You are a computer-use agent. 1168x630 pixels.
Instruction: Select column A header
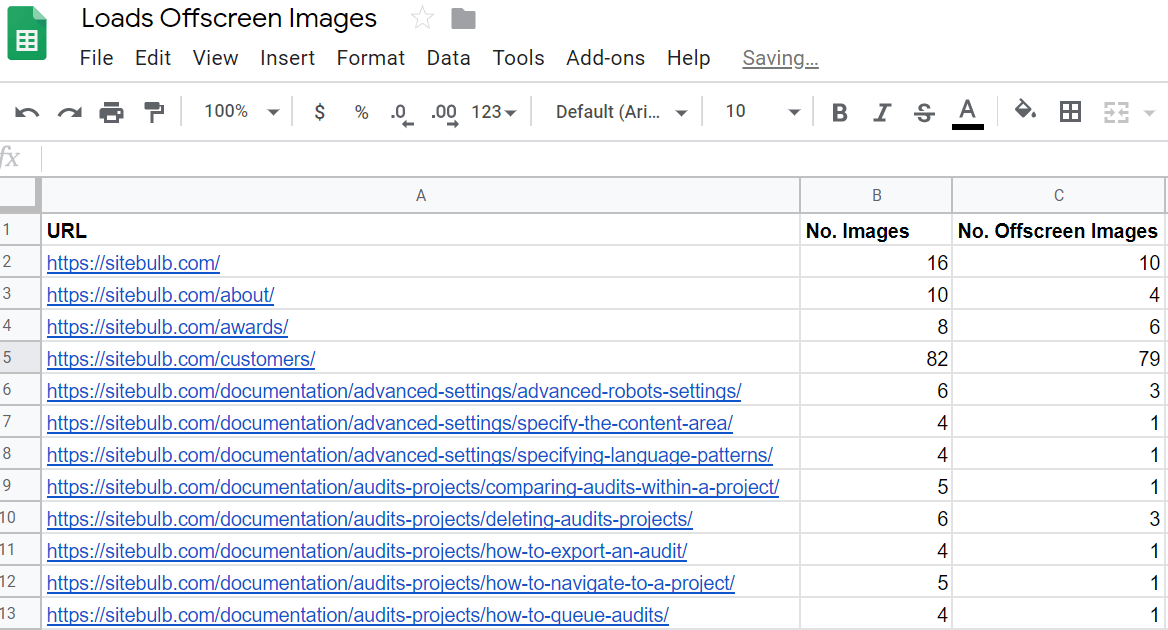[421, 195]
